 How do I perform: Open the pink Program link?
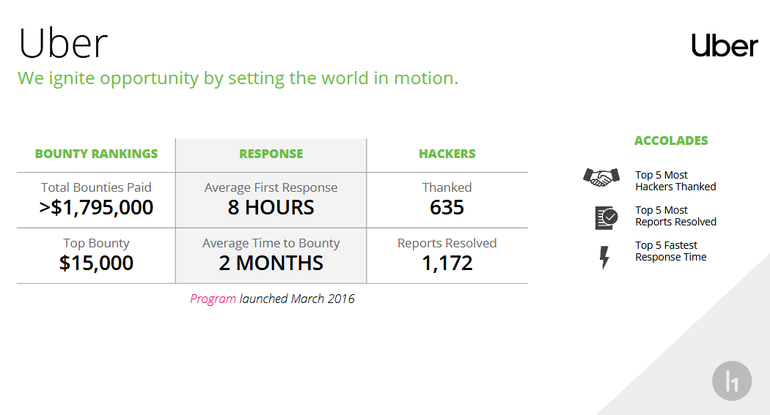click(213, 298)
